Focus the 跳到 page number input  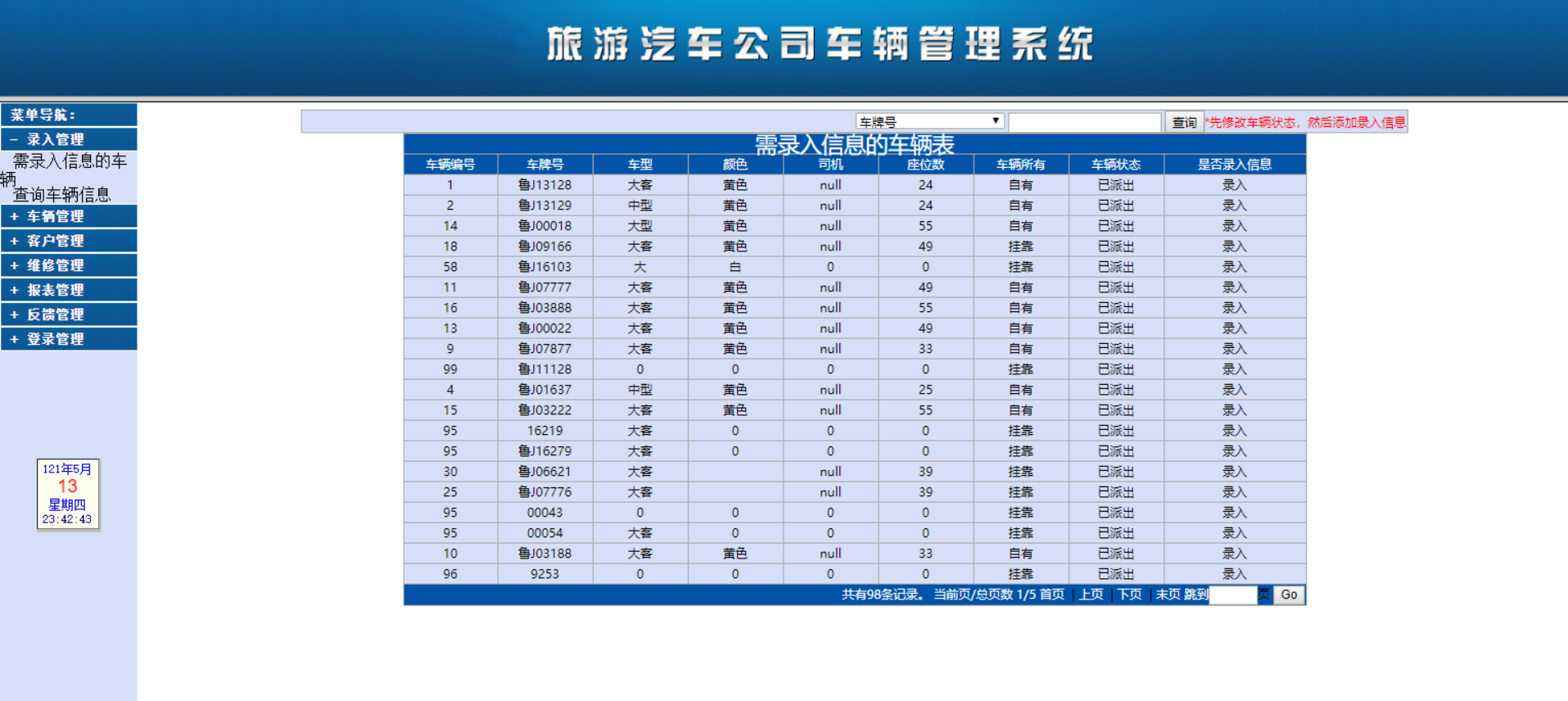(x=1232, y=595)
